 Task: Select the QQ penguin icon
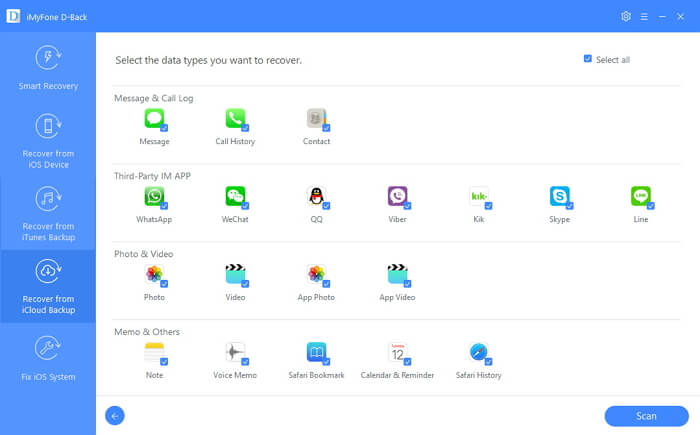317,197
